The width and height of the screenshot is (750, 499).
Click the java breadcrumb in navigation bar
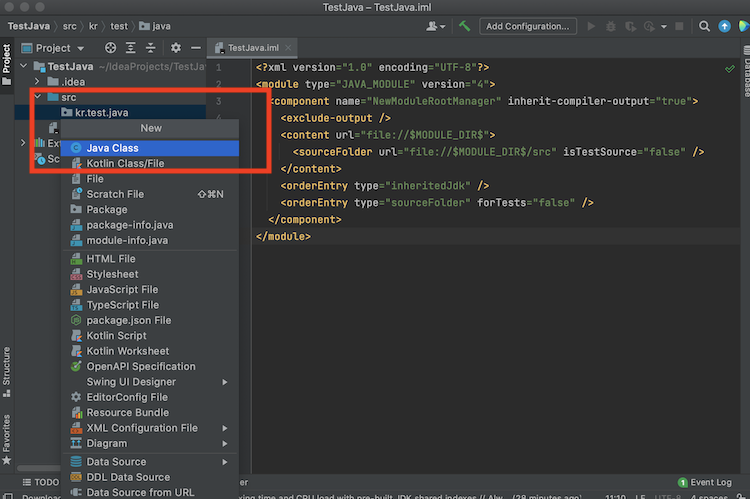[x=155, y=26]
